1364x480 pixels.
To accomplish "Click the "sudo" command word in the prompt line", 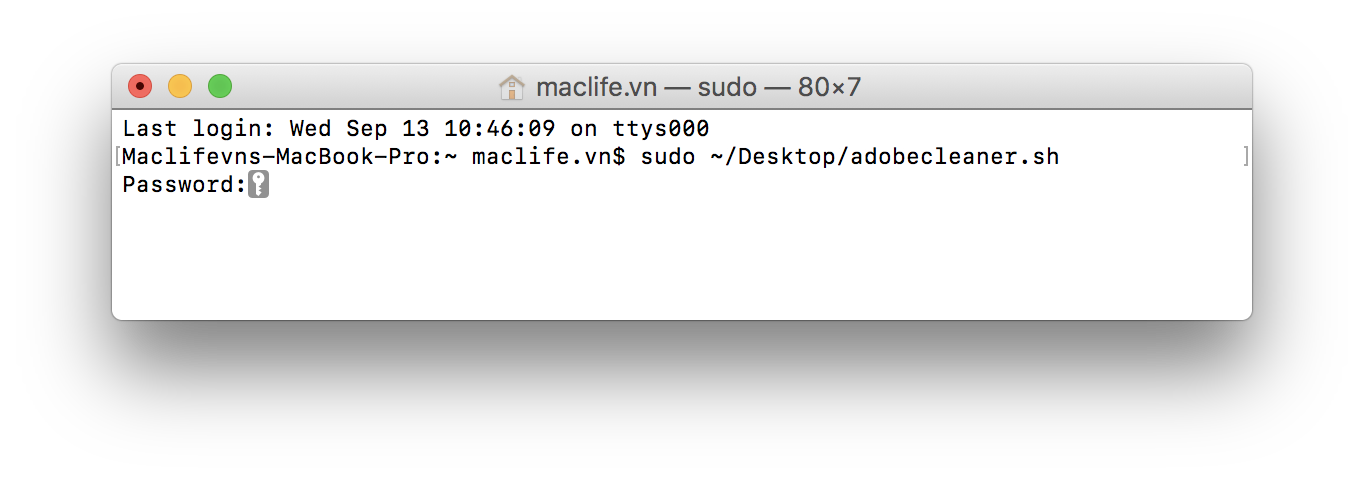I will [x=667, y=157].
